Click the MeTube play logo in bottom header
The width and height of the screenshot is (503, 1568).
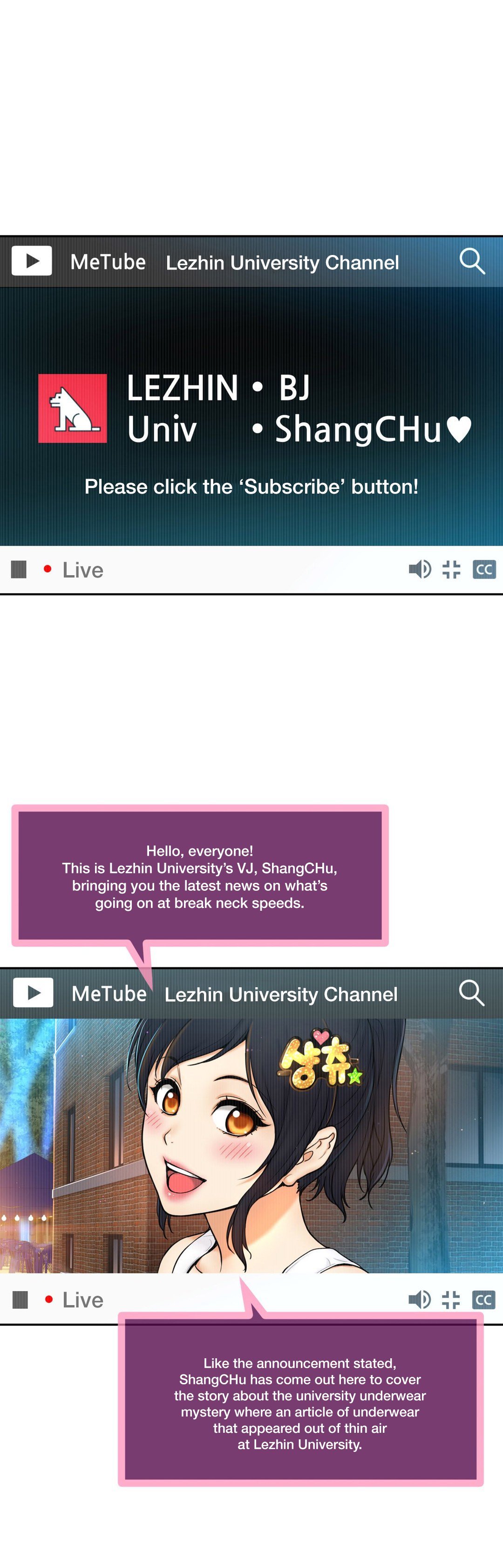pyautogui.click(x=33, y=993)
